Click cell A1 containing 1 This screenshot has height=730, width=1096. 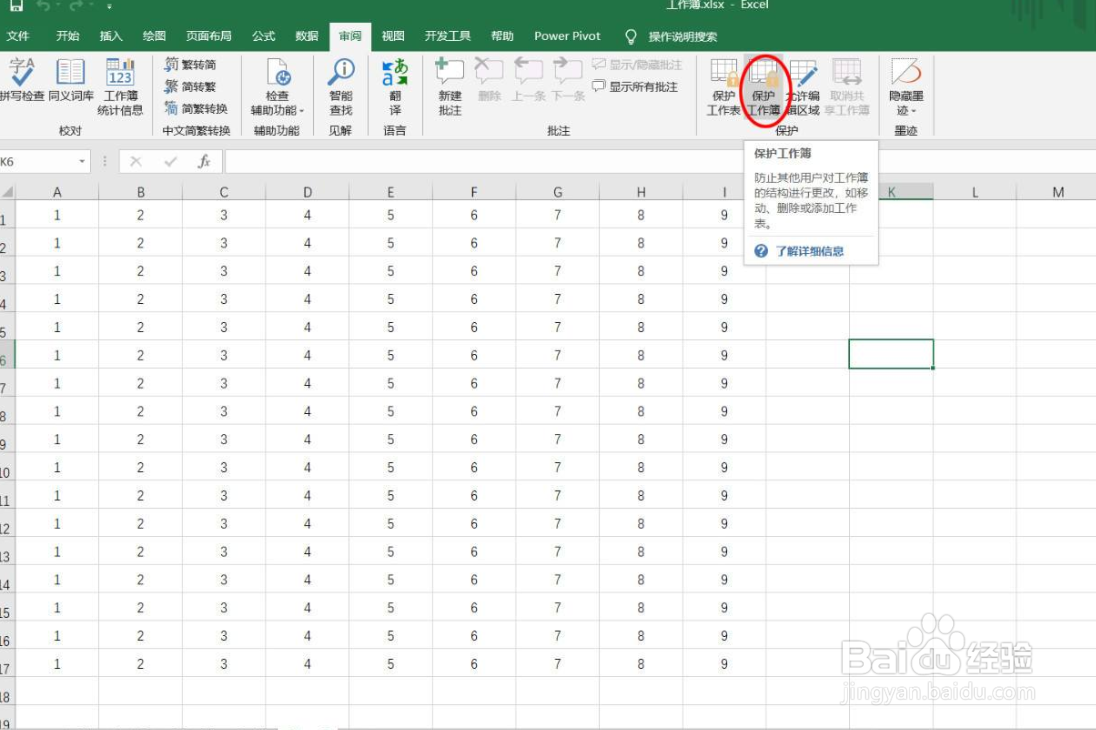57,215
